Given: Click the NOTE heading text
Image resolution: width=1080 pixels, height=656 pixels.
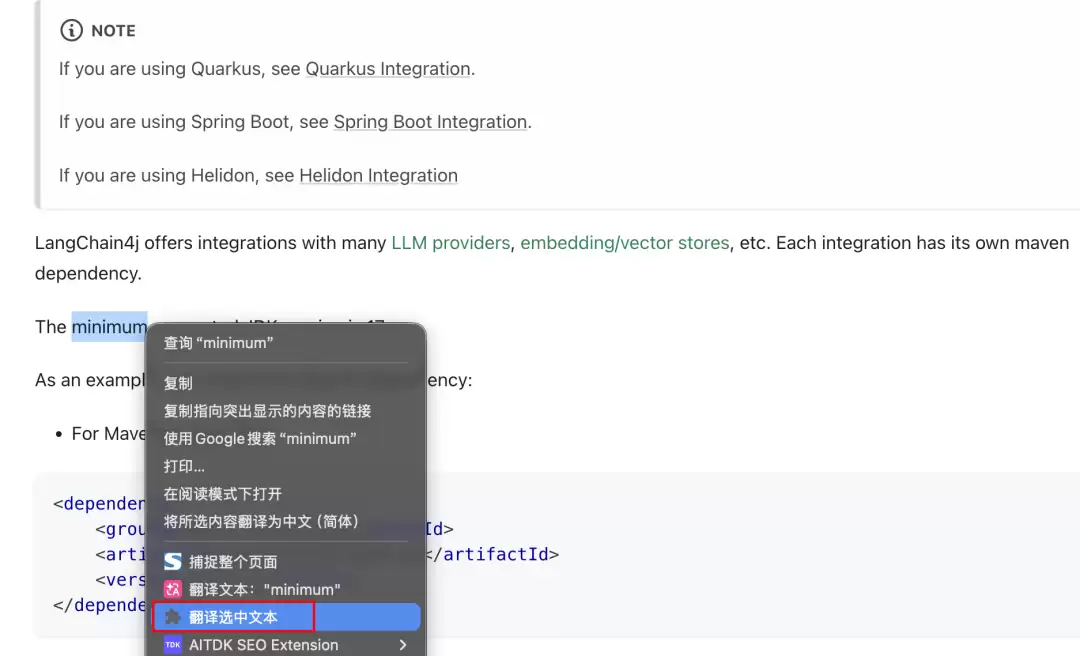Looking at the screenshot, I should pyautogui.click(x=113, y=30).
